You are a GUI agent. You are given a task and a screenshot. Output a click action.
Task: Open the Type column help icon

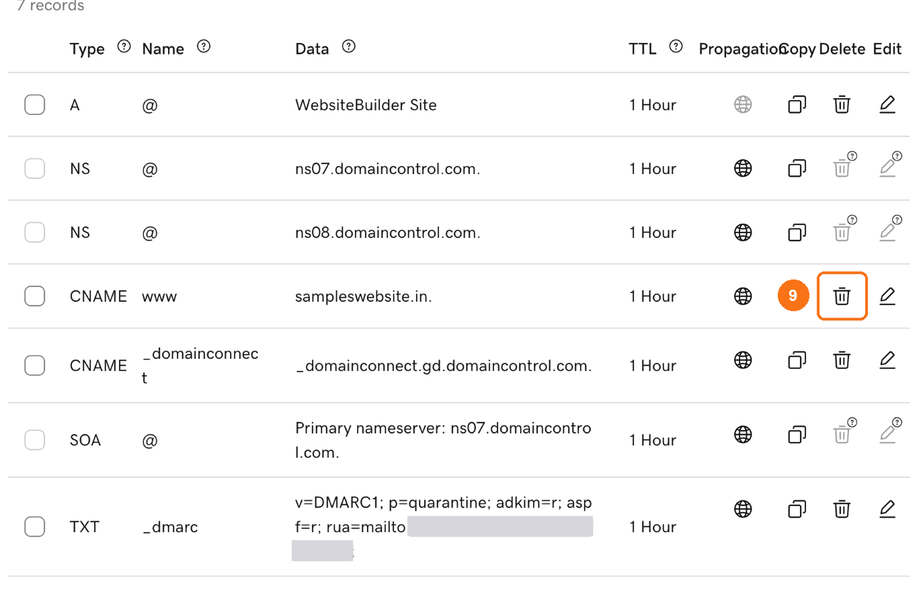(x=124, y=46)
